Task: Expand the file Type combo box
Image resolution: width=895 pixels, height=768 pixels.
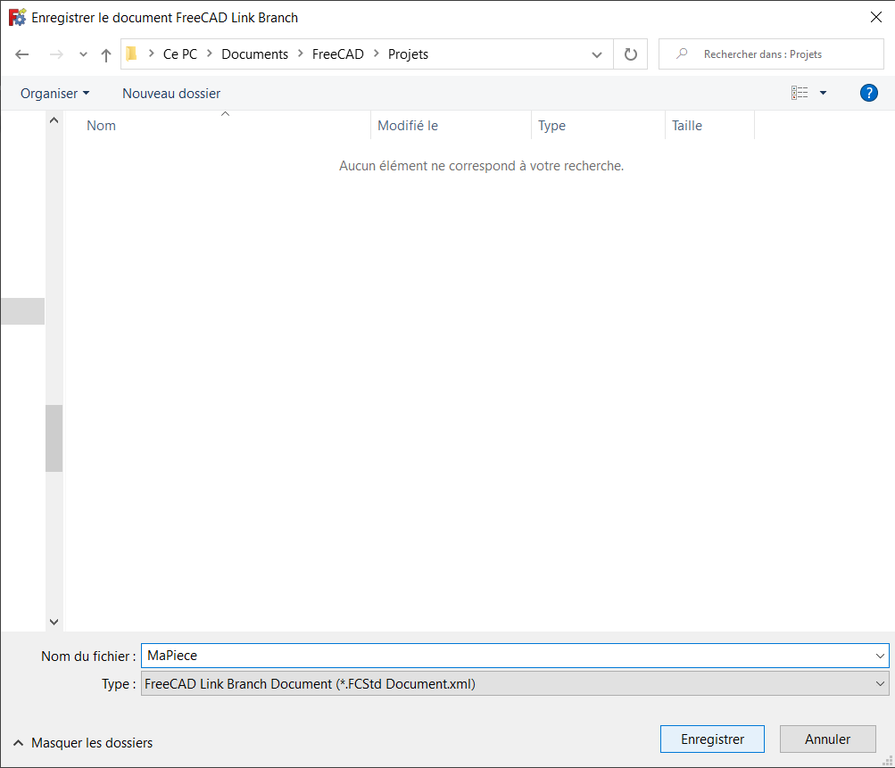Action: point(514,684)
